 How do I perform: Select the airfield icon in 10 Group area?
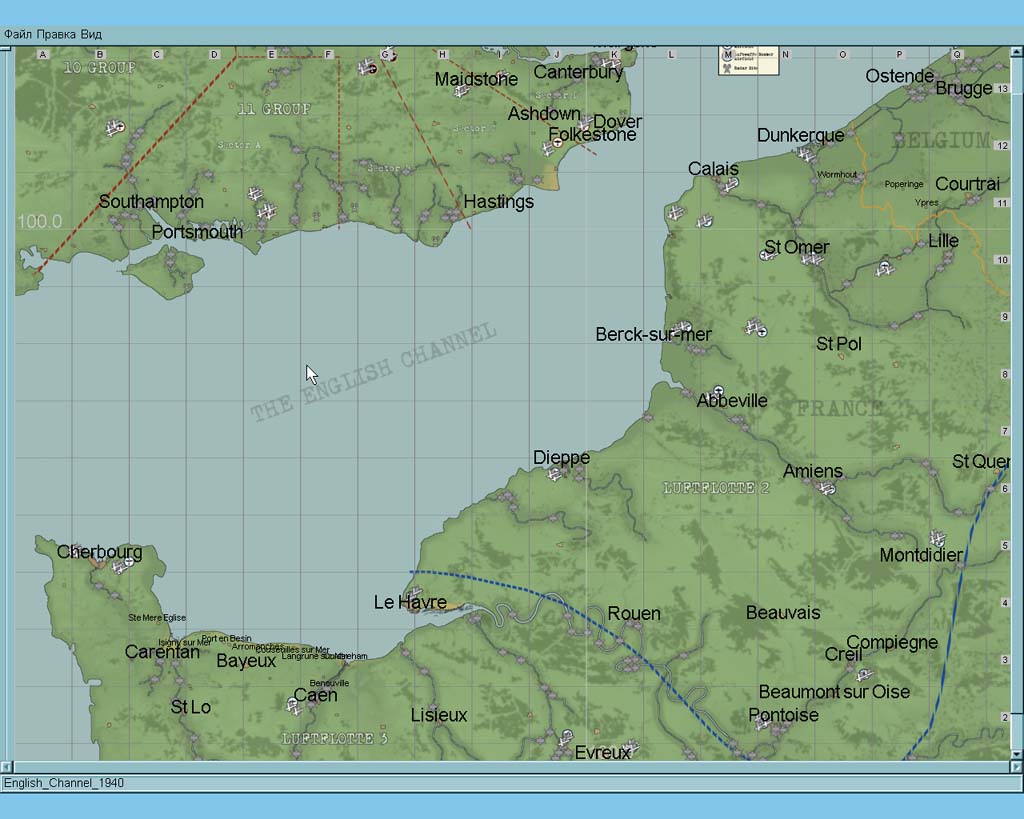(x=116, y=127)
